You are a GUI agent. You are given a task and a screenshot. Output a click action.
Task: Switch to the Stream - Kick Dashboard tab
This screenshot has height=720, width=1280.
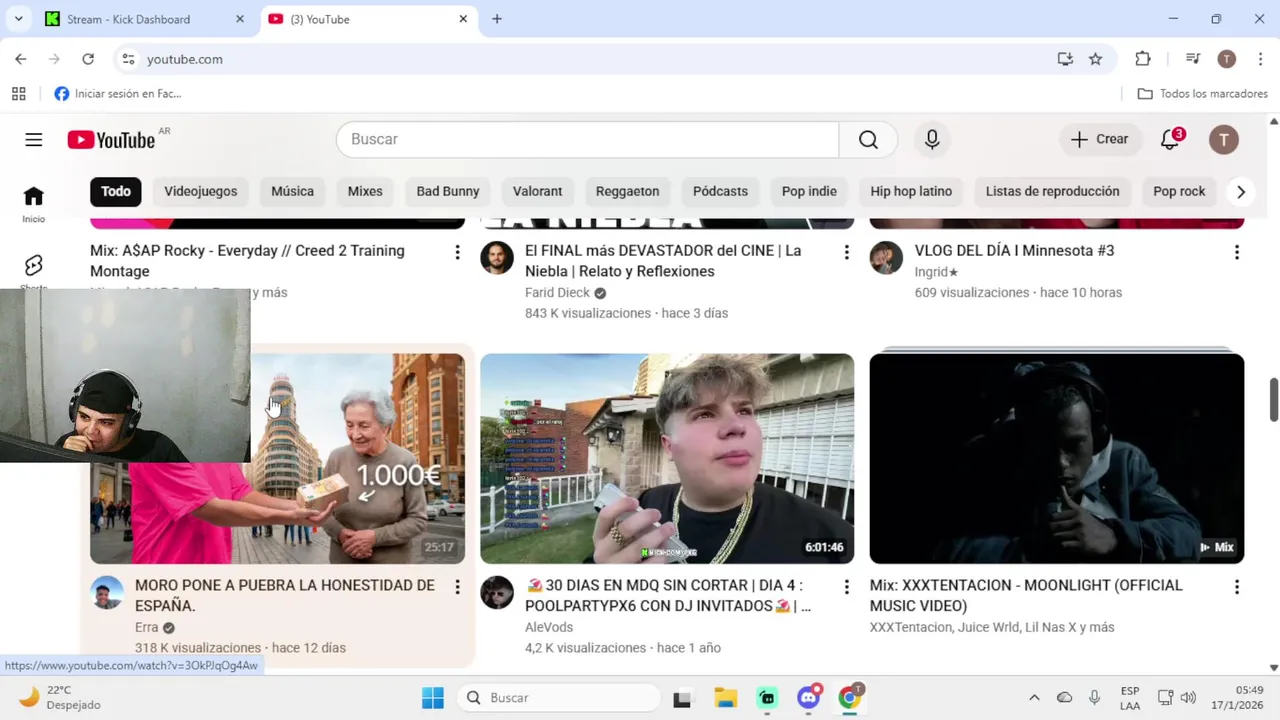pos(145,19)
